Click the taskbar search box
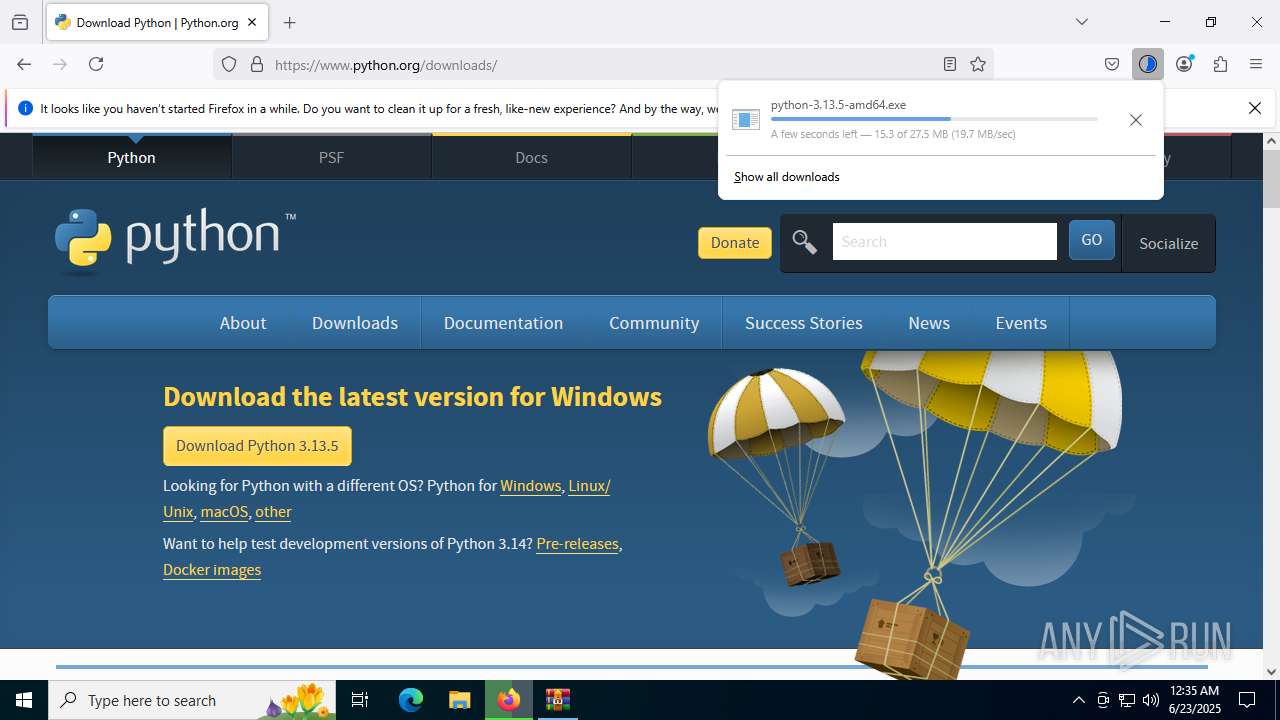Screen dimensions: 1280x720 [x=192, y=700]
